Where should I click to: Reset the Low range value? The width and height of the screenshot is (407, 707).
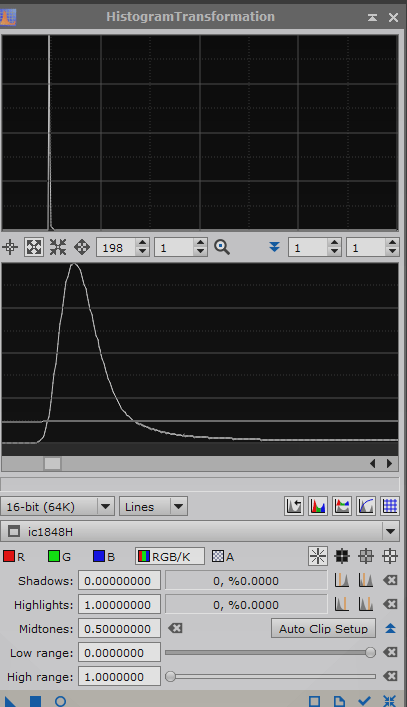pos(390,652)
